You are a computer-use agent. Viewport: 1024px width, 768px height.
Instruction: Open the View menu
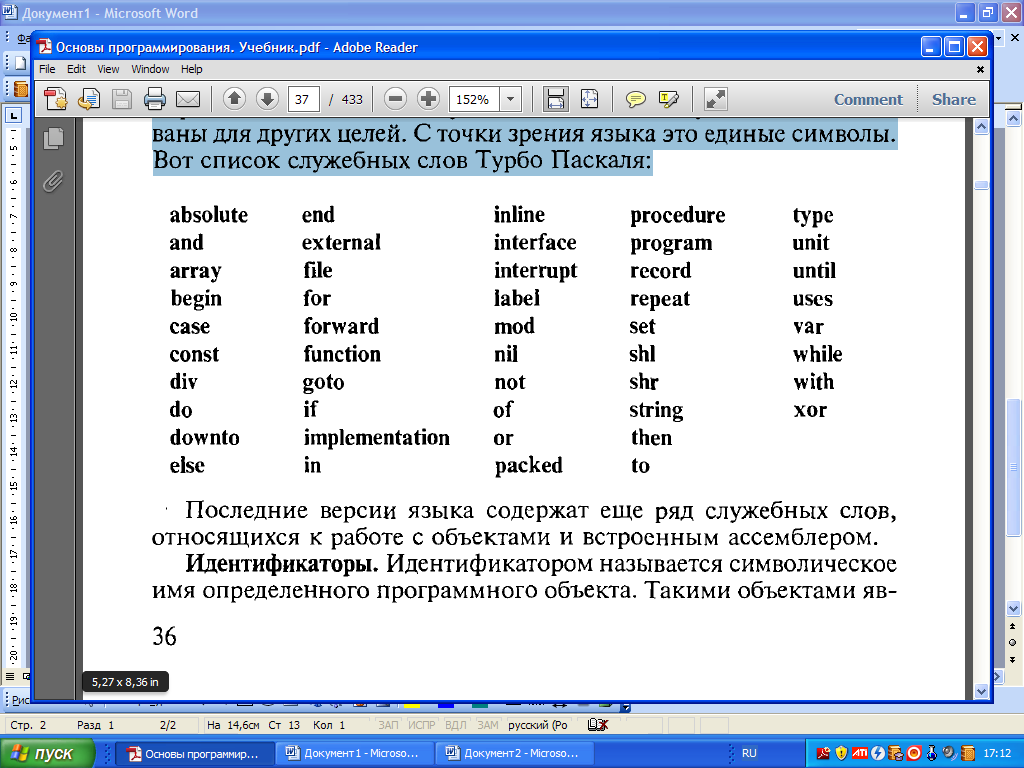pyautogui.click(x=108, y=69)
